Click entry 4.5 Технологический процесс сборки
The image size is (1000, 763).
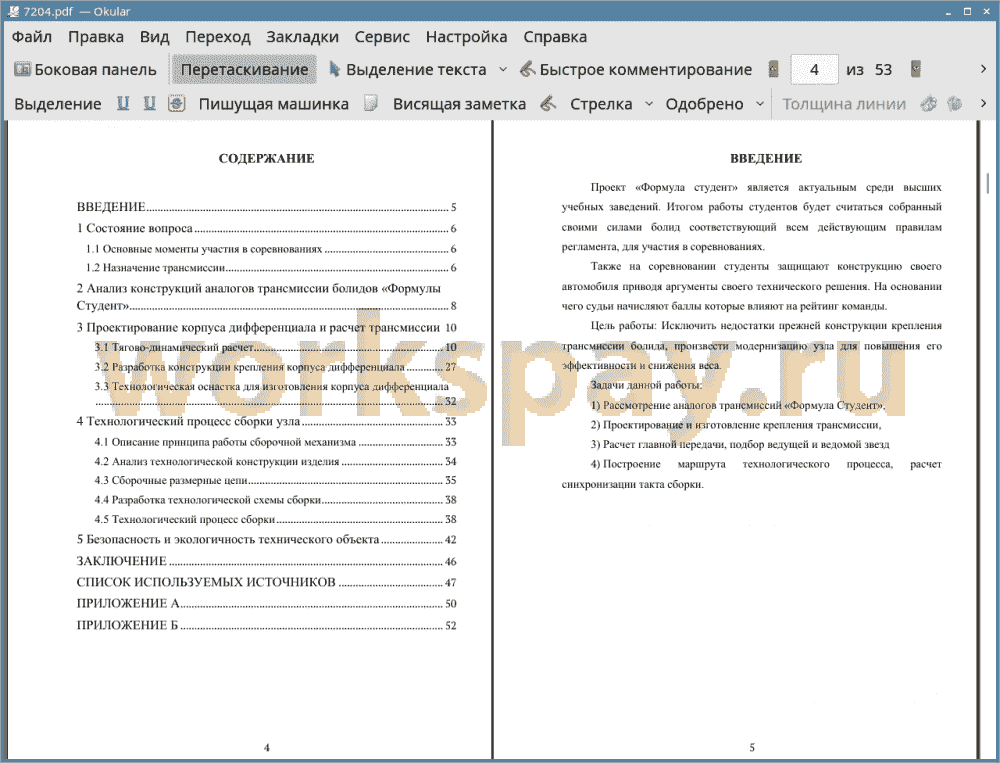(x=276, y=519)
